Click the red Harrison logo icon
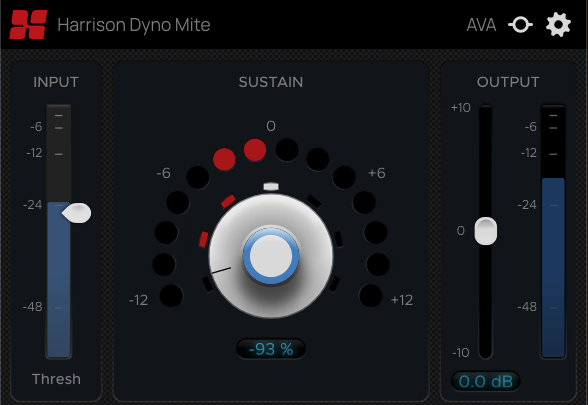 coord(28,24)
